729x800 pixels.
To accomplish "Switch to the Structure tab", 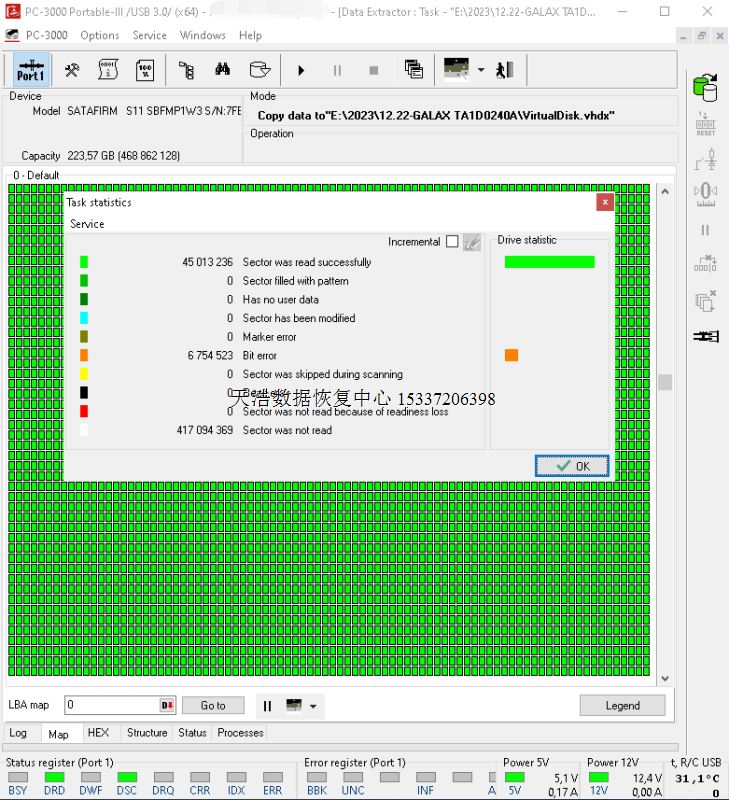I will 147,733.
